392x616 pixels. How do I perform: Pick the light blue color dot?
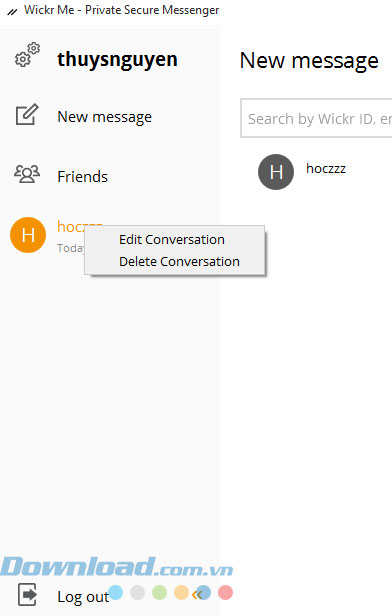(x=115, y=592)
